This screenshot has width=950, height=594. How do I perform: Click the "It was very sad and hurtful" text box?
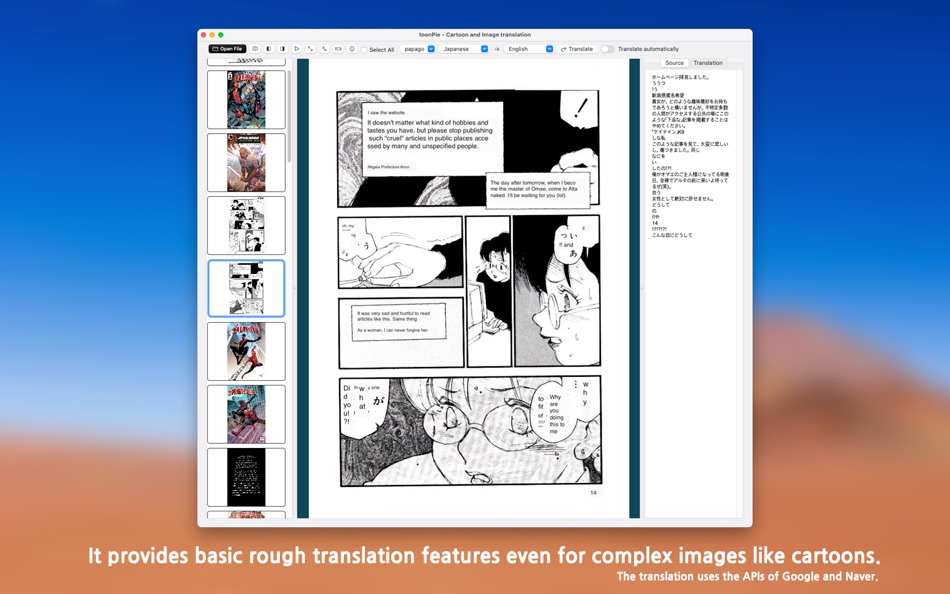(399, 322)
